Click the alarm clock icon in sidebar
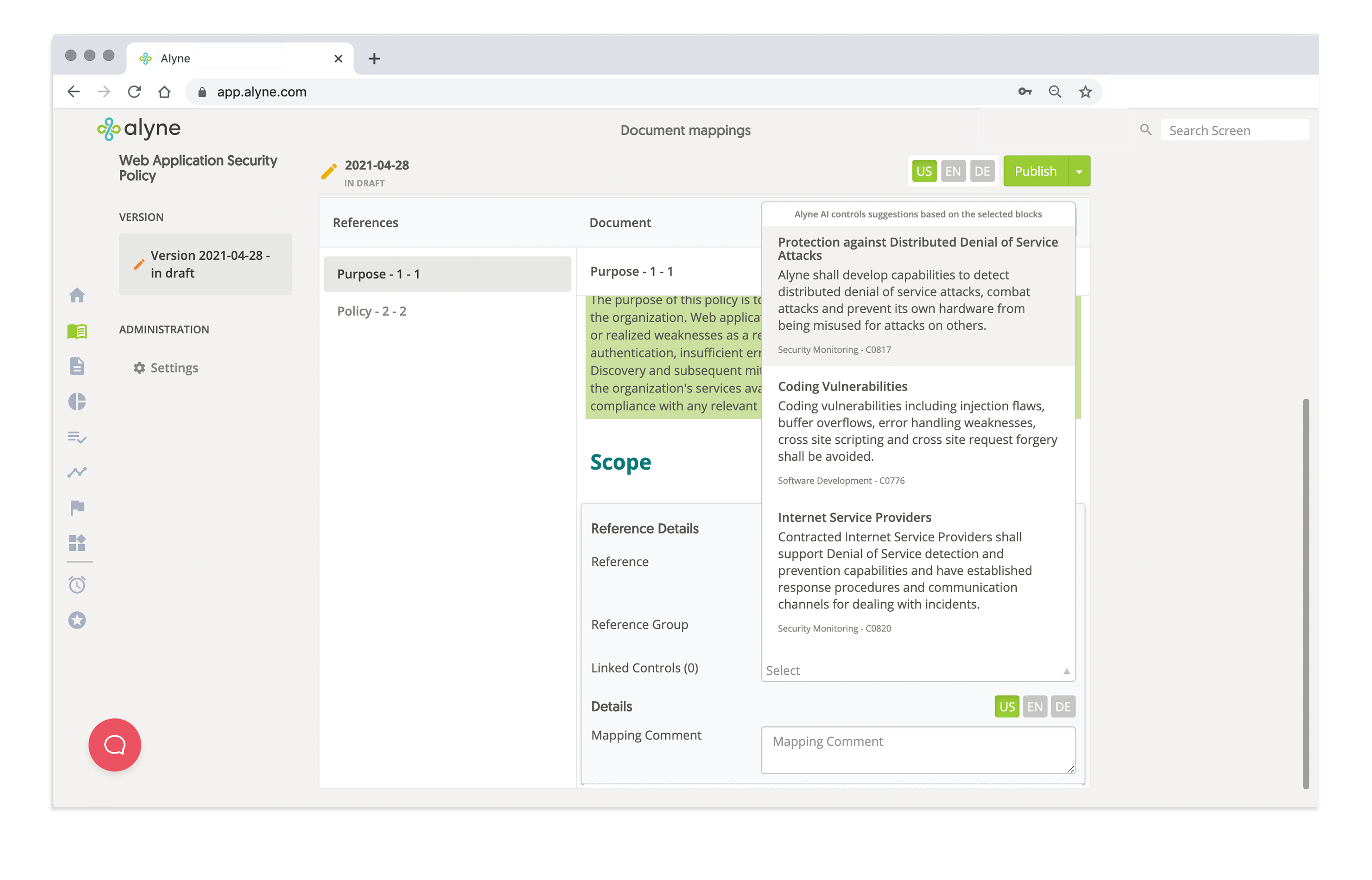 point(77,585)
